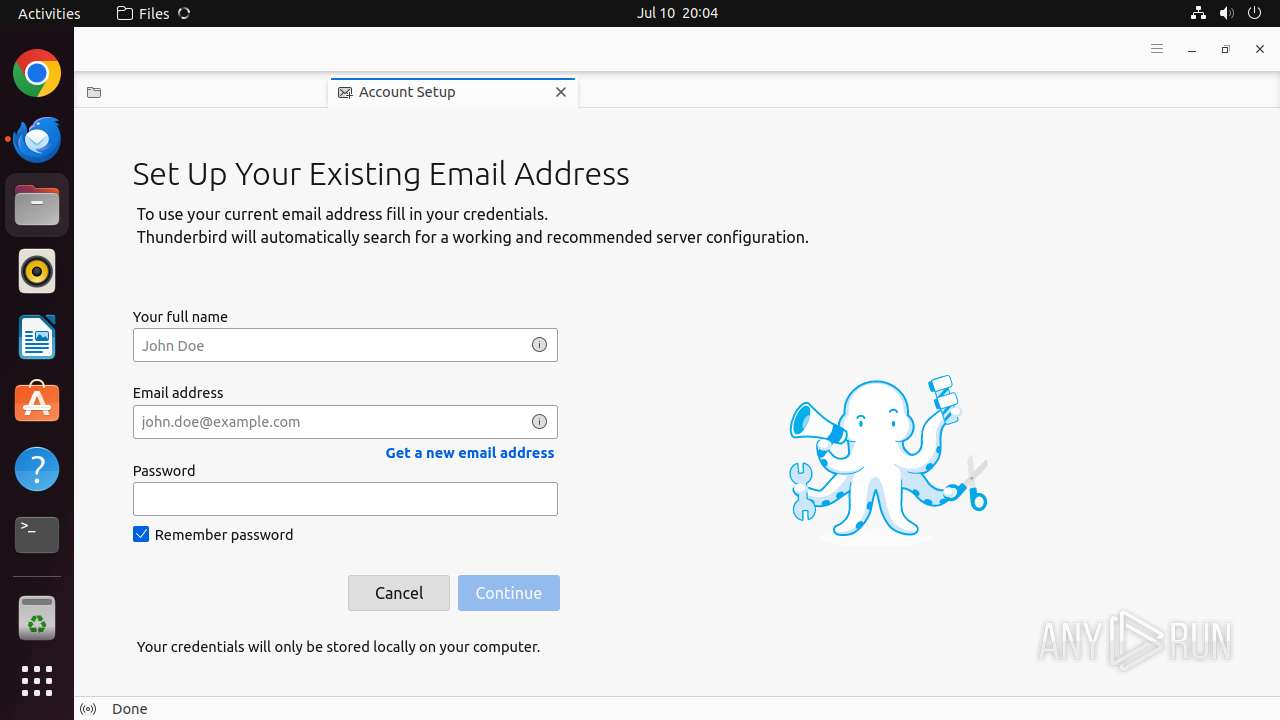Screen dimensions: 1280x720
Task: Open Thunderbird hamburger application menu
Action: point(1157,49)
